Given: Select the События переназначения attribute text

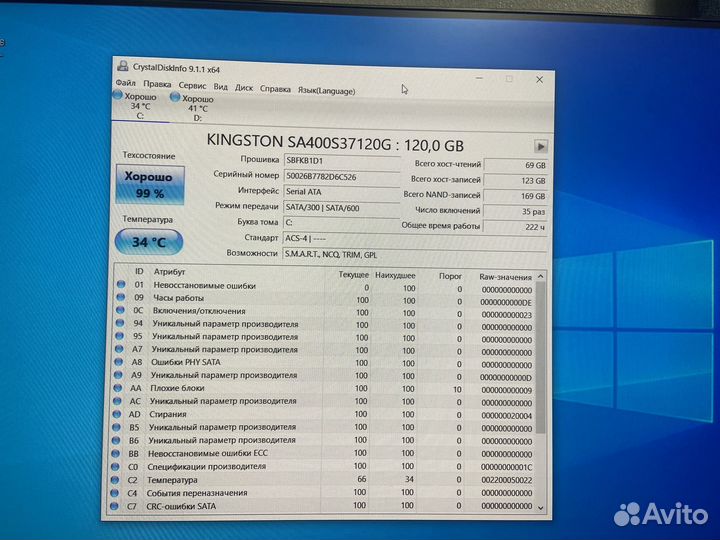Looking at the screenshot, I should pos(197,493).
